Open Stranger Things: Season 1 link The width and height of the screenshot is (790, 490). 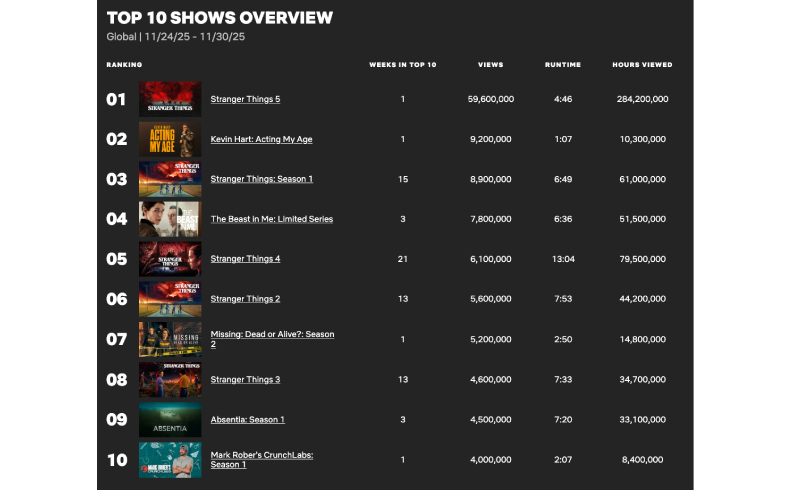tap(261, 179)
